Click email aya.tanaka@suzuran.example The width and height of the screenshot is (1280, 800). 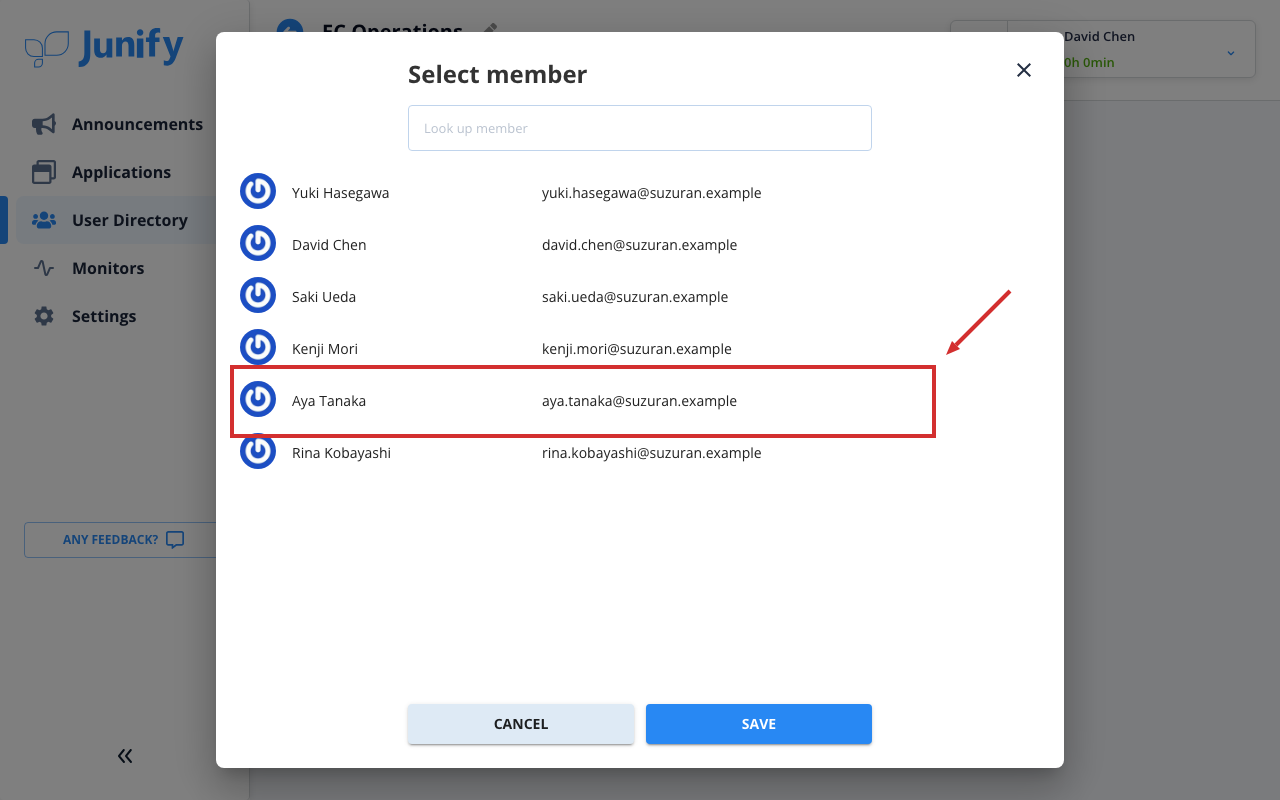coord(640,401)
